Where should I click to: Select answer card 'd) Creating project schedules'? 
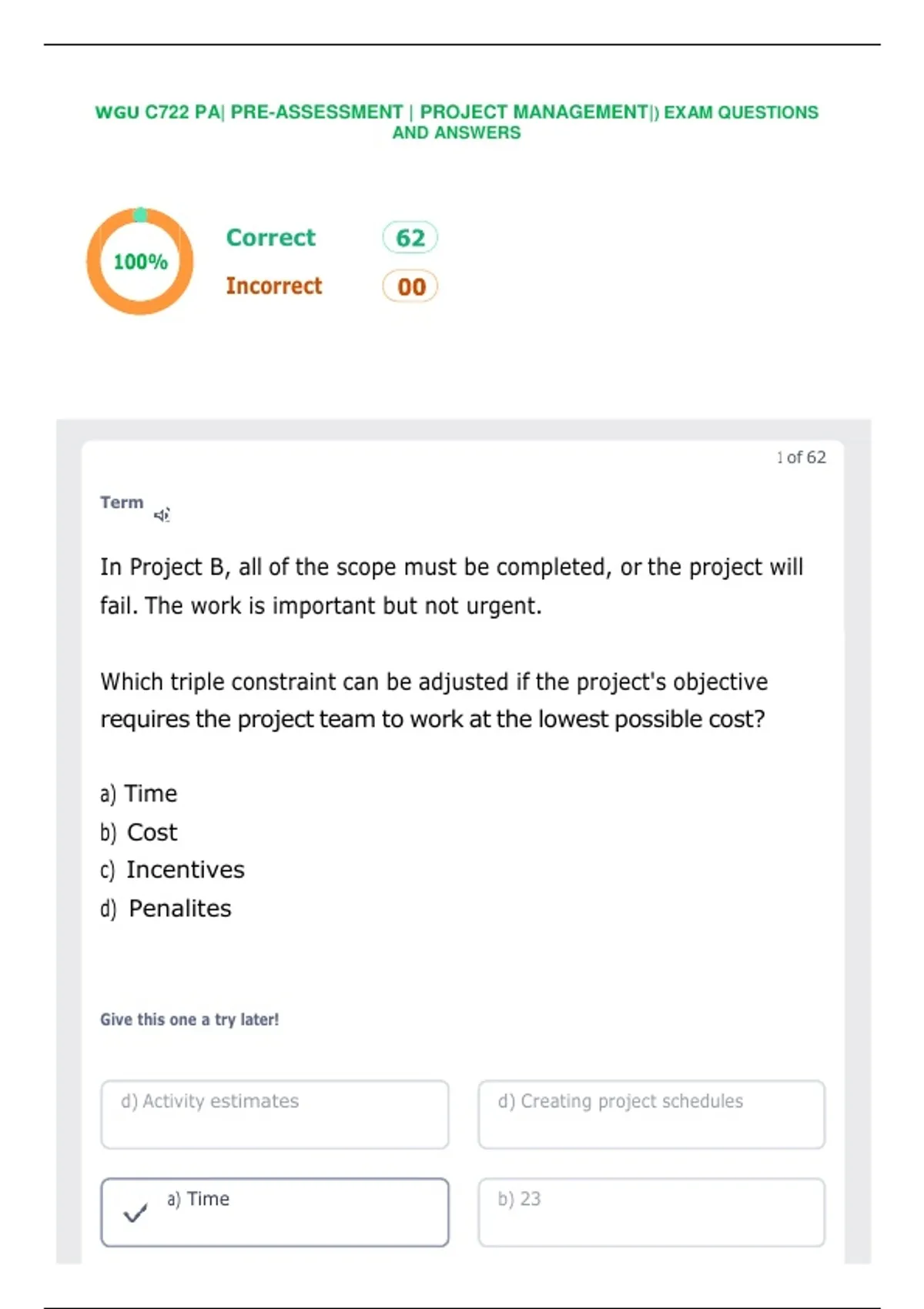(x=651, y=1114)
